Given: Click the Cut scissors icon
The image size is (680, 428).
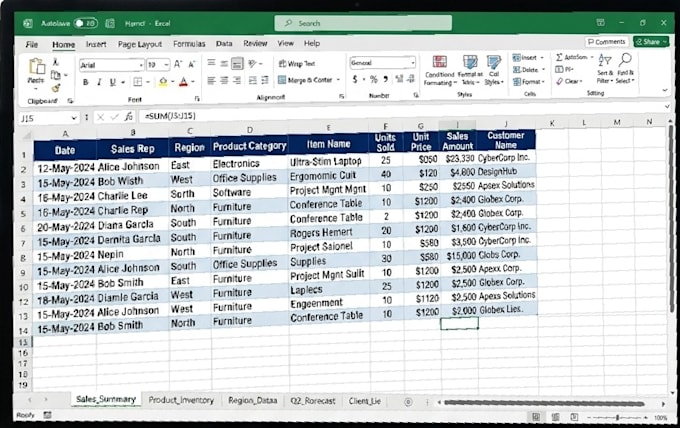Looking at the screenshot, I should (x=56, y=62).
